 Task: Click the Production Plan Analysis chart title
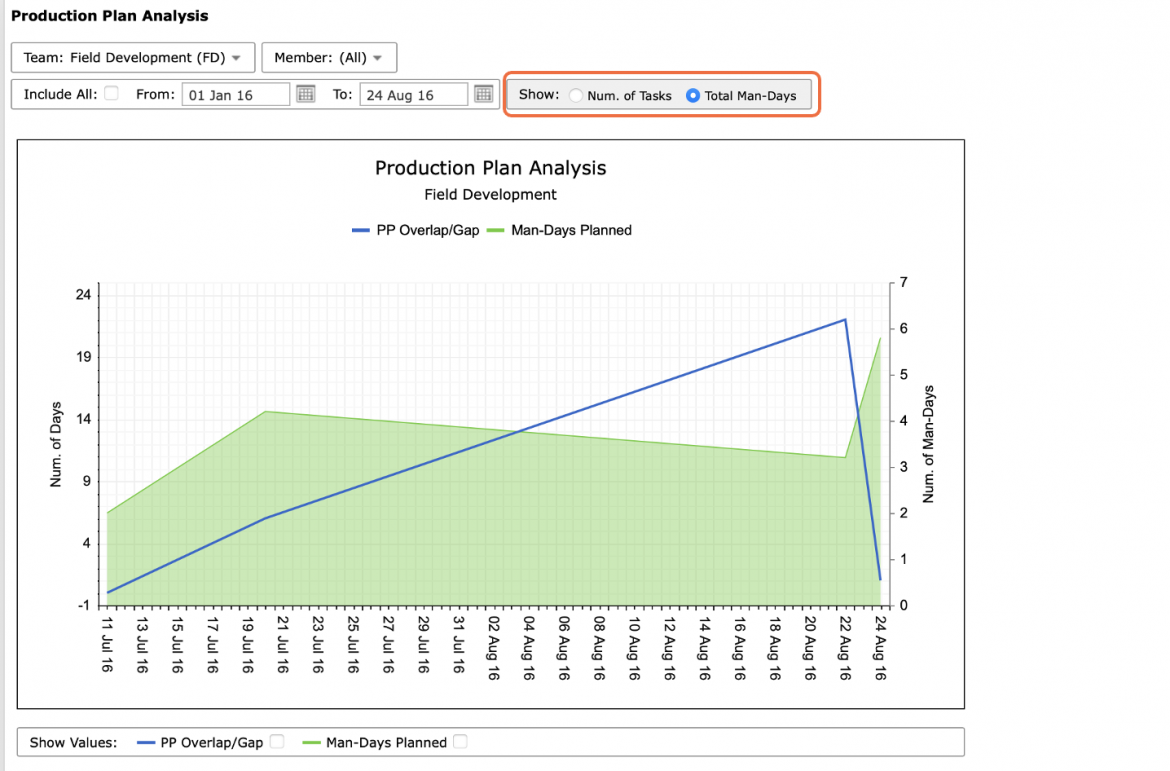point(490,168)
